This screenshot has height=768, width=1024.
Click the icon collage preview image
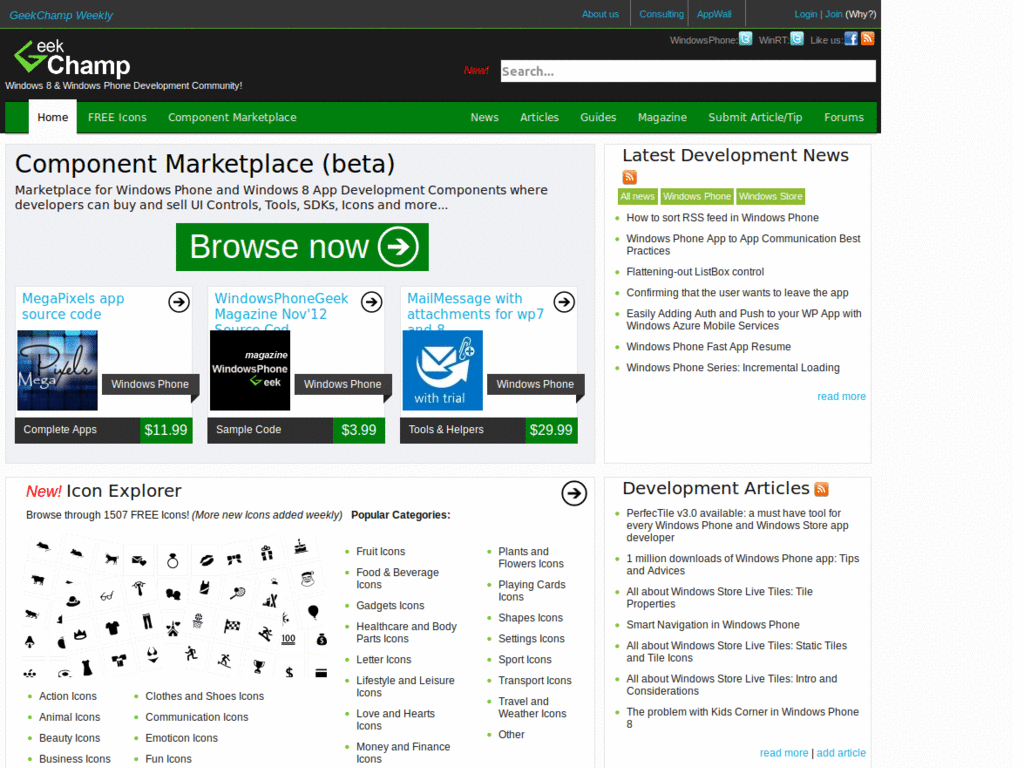point(175,607)
